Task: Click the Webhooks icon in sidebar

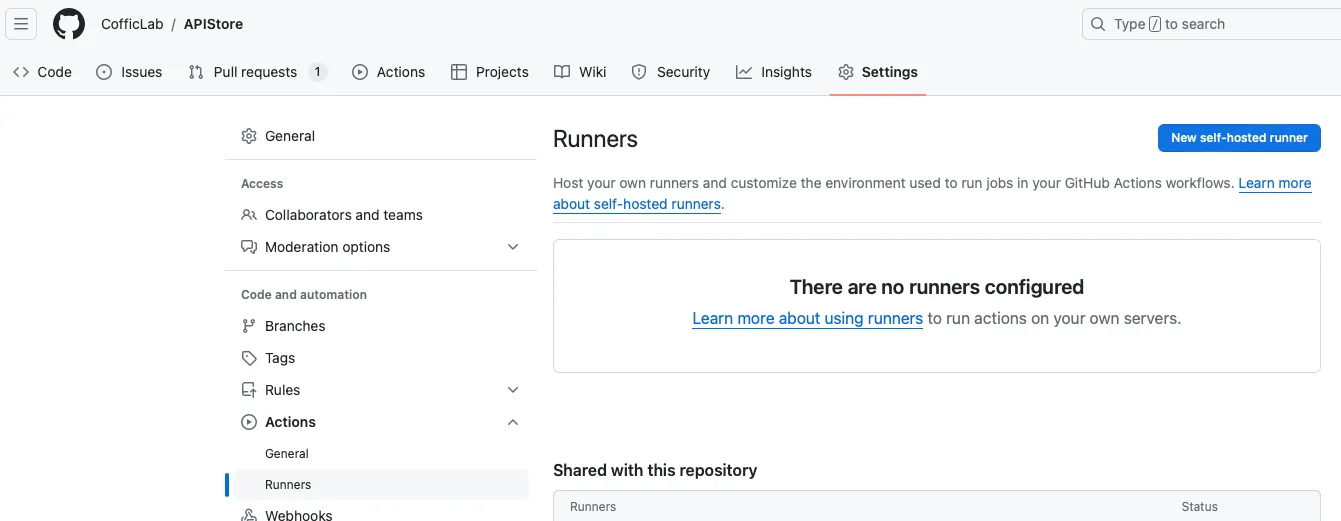Action: click(x=249, y=515)
